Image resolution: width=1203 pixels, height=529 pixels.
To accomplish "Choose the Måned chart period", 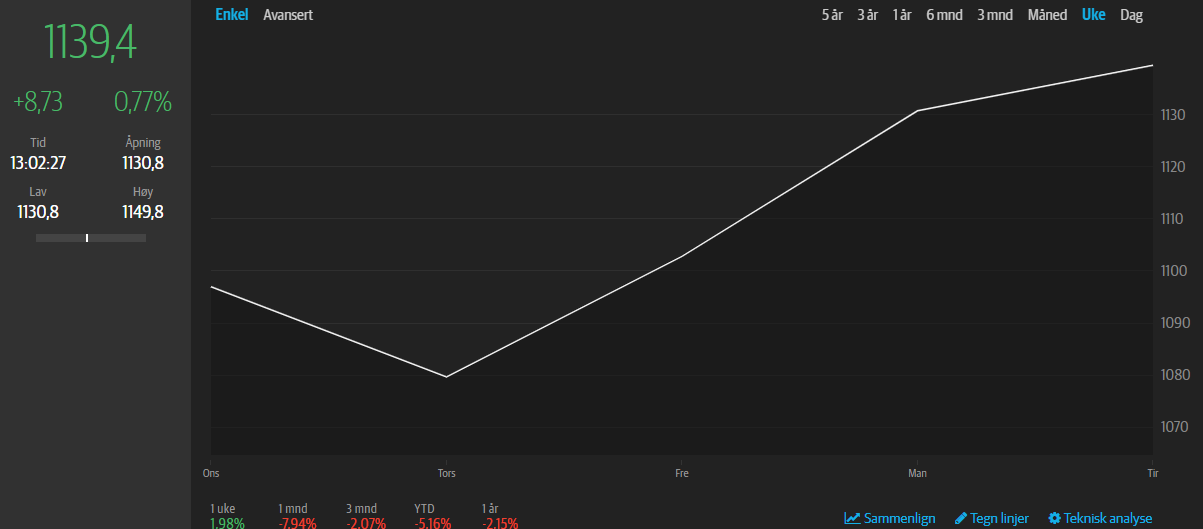I will [1048, 15].
